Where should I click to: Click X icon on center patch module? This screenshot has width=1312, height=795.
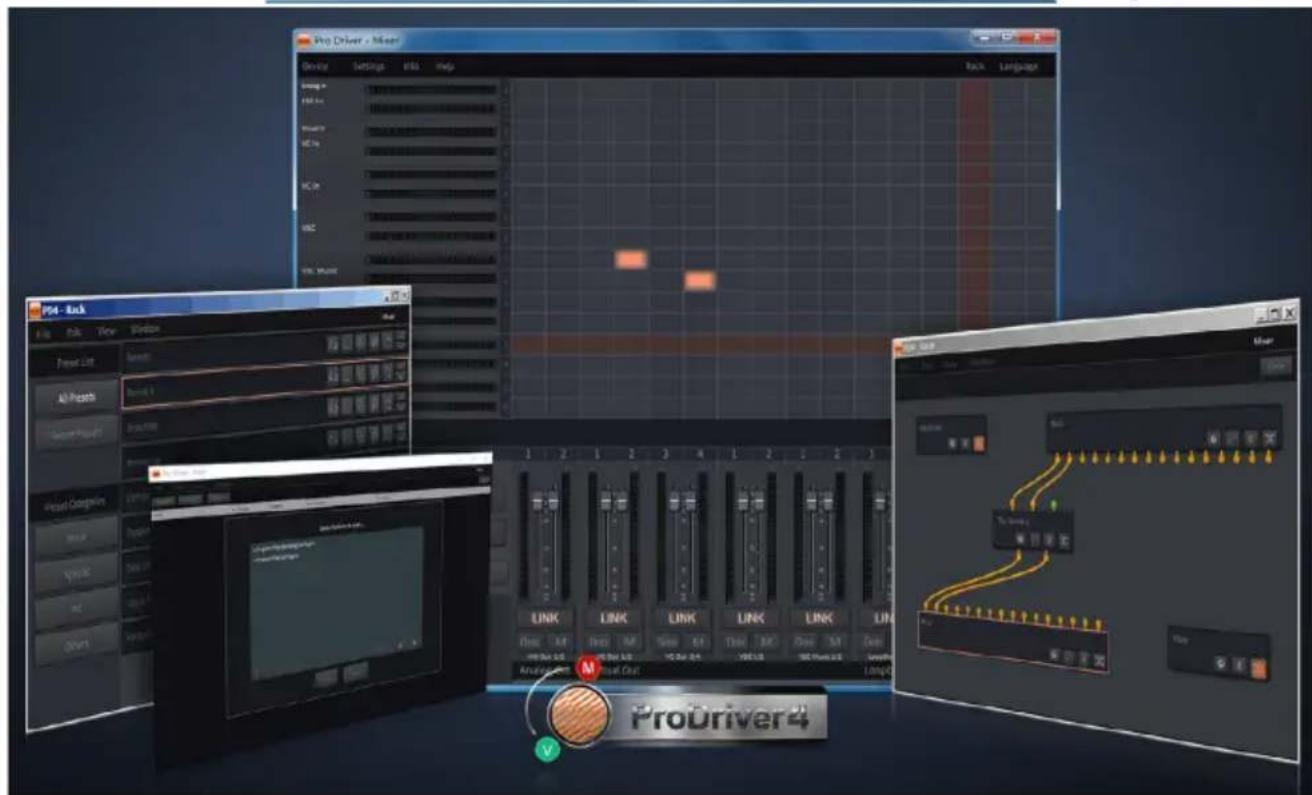(x=1065, y=542)
